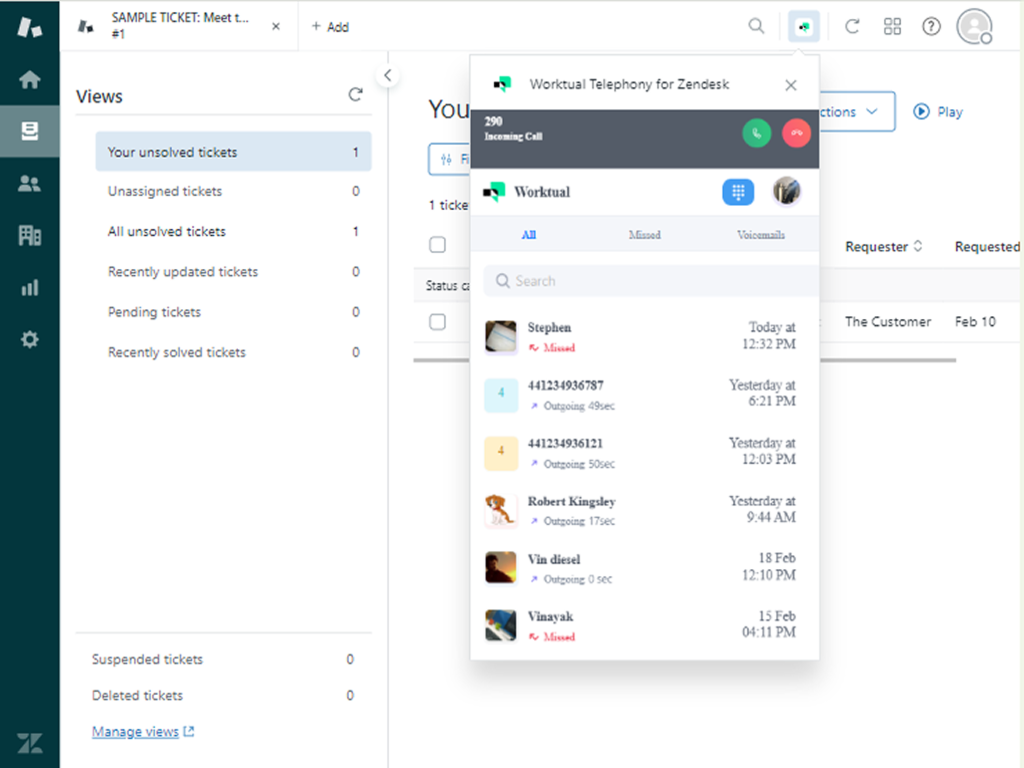The width and height of the screenshot is (1024, 768).
Task: Toggle the select-all tickets checkbox
Action: (x=437, y=245)
